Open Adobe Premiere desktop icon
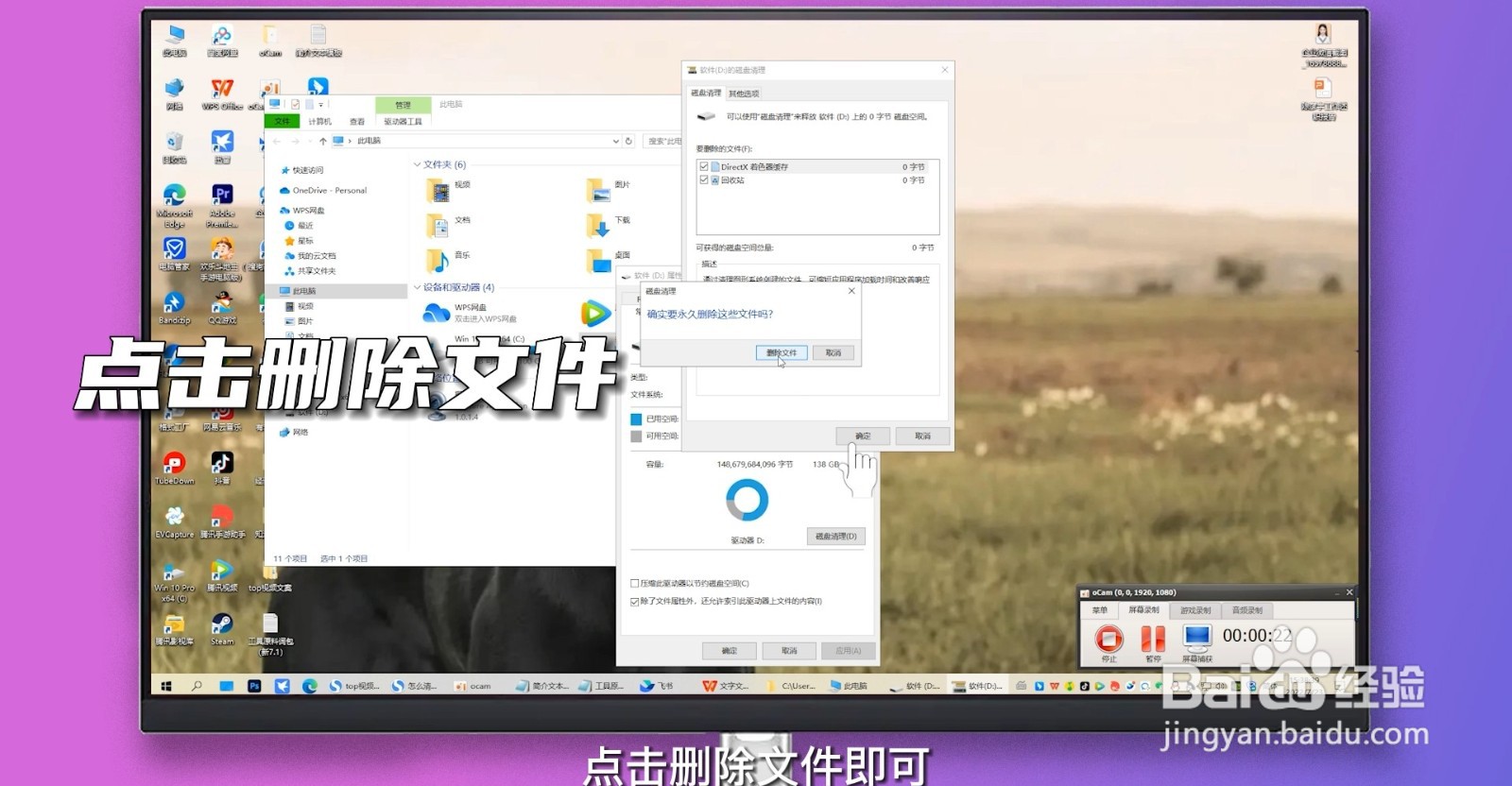The width and height of the screenshot is (1512, 786). (222, 206)
